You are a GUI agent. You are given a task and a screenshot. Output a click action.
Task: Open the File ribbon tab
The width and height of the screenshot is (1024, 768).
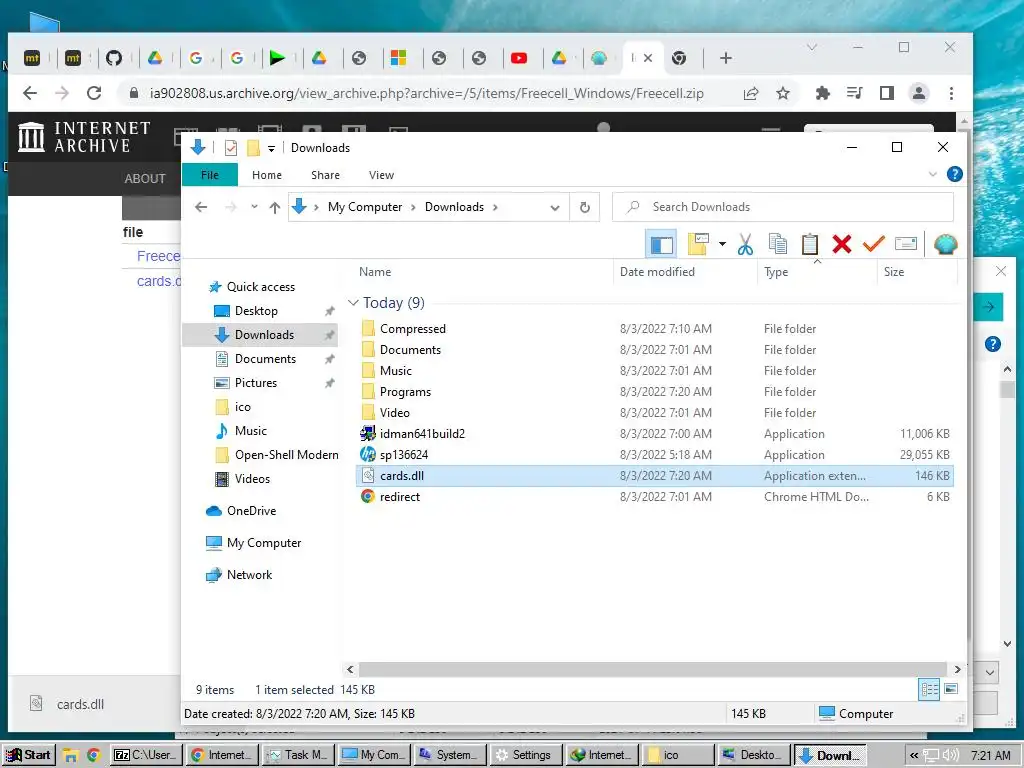(210, 175)
